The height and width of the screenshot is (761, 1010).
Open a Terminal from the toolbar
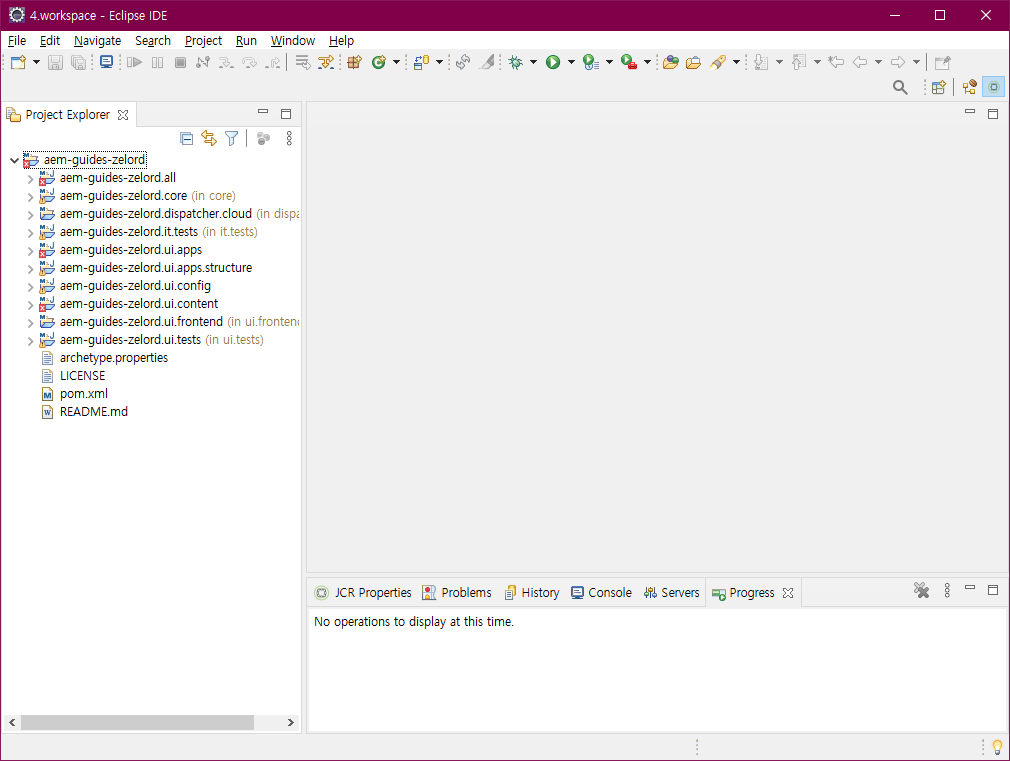[106, 63]
